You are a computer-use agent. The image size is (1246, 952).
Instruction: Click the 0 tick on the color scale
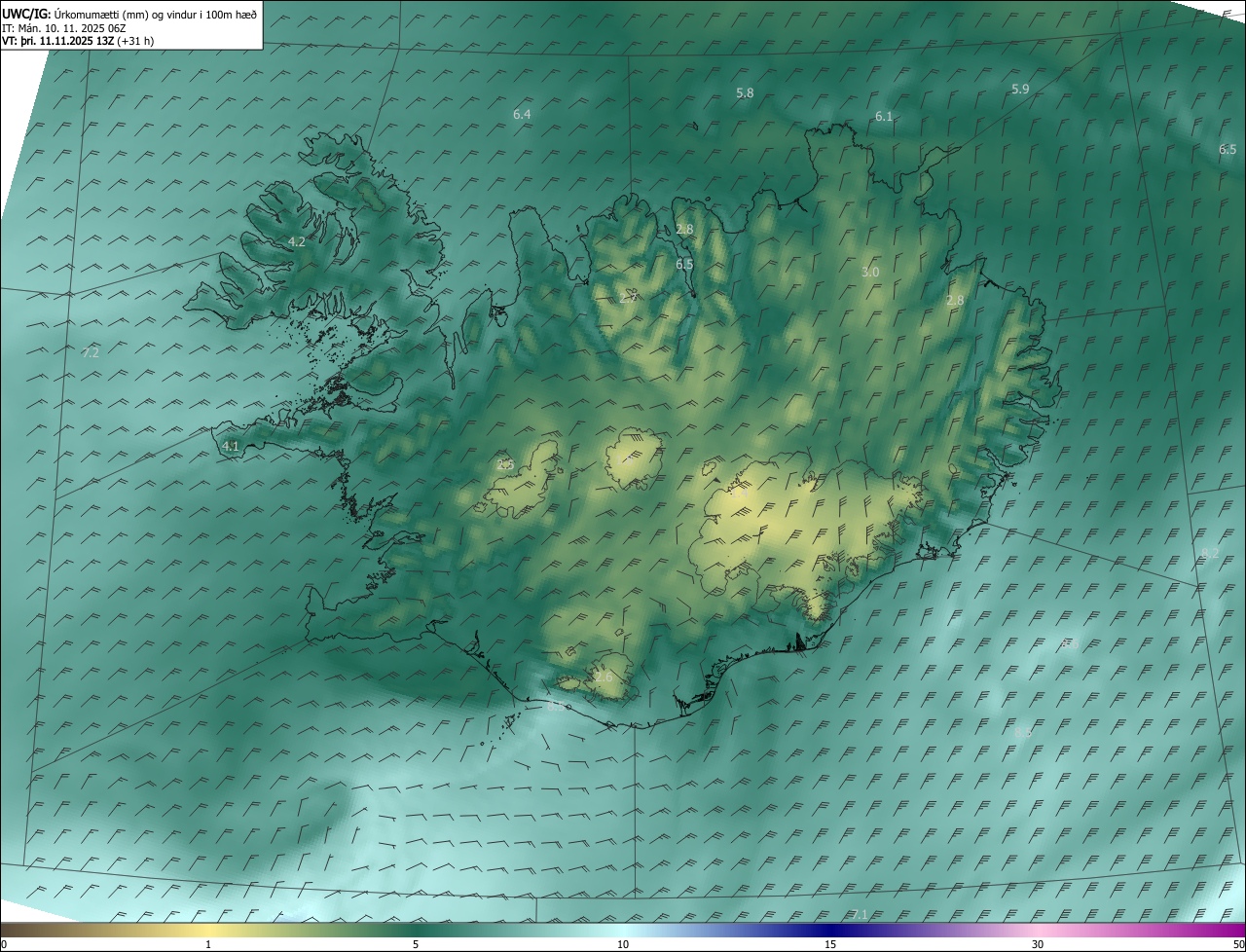[4, 945]
